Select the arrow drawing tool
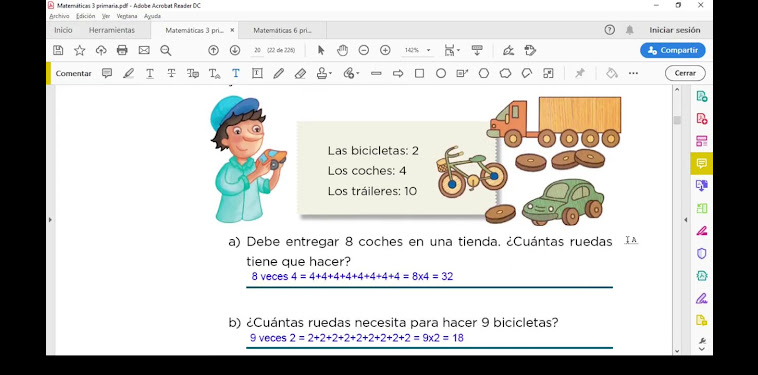The width and height of the screenshot is (758, 375). pyautogui.click(x=398, y=73)
